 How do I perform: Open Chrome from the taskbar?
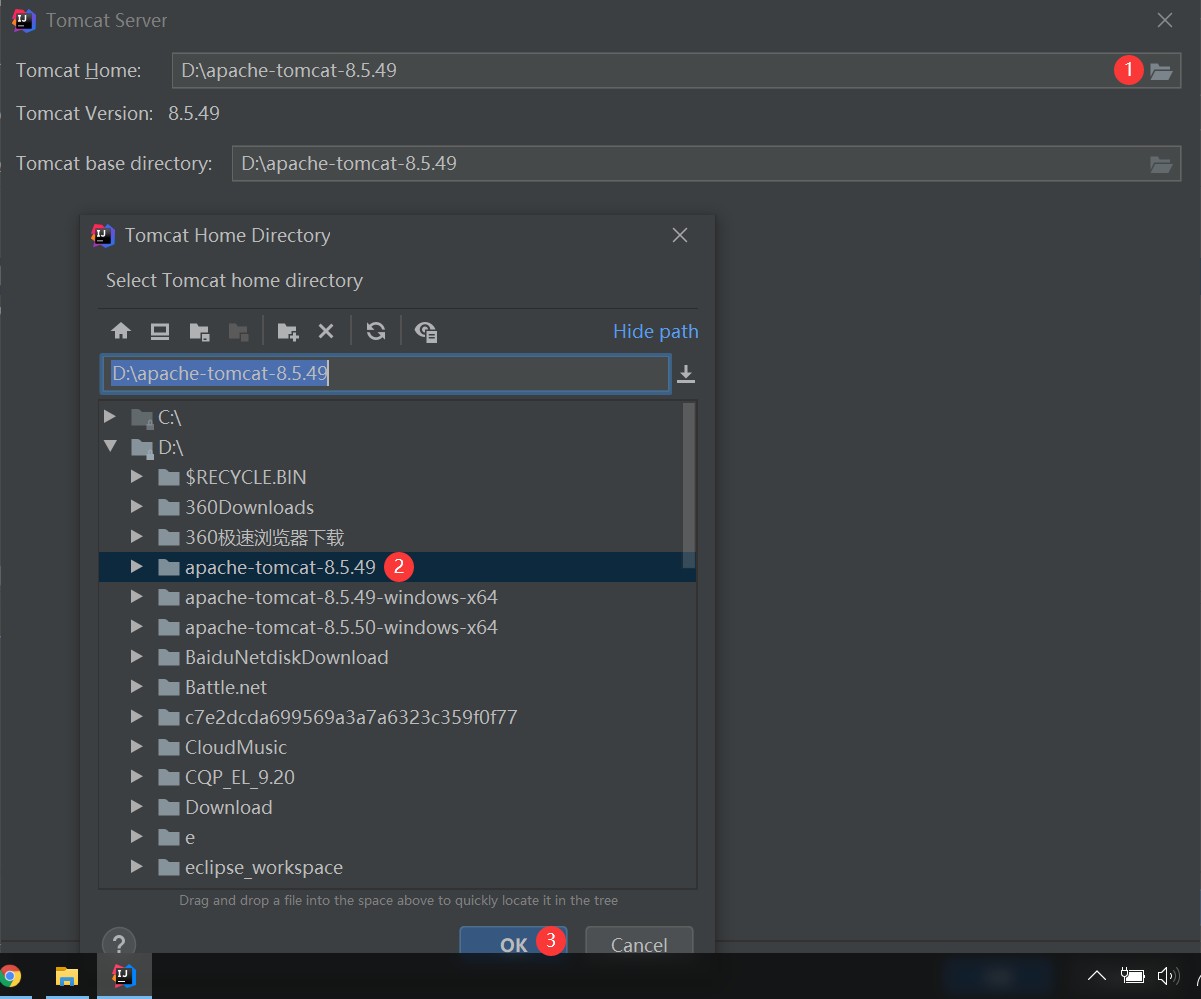[x=10, y=976]
